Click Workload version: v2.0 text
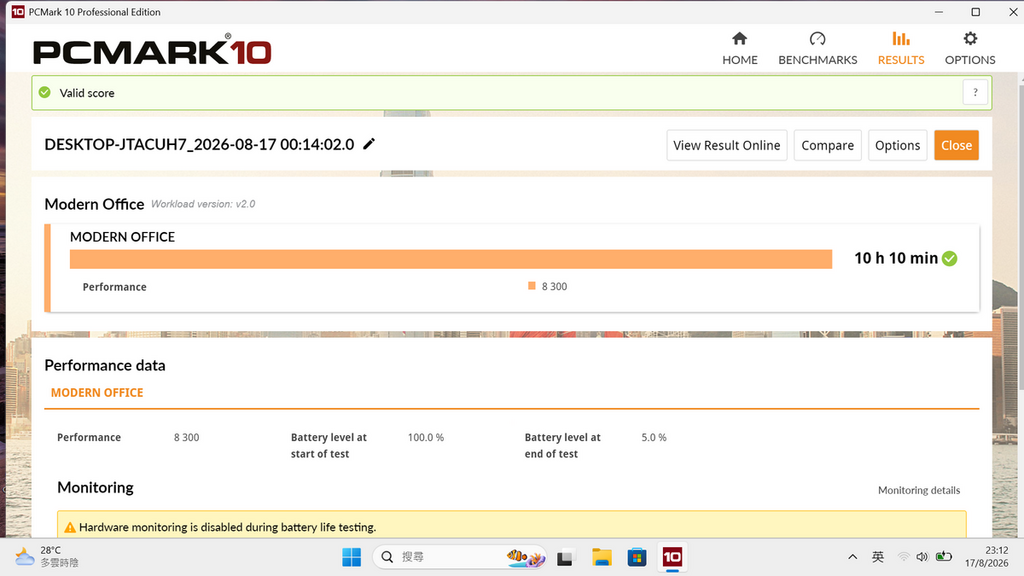This screenshot has height=576, width=1024. click(x=203, y=204)
